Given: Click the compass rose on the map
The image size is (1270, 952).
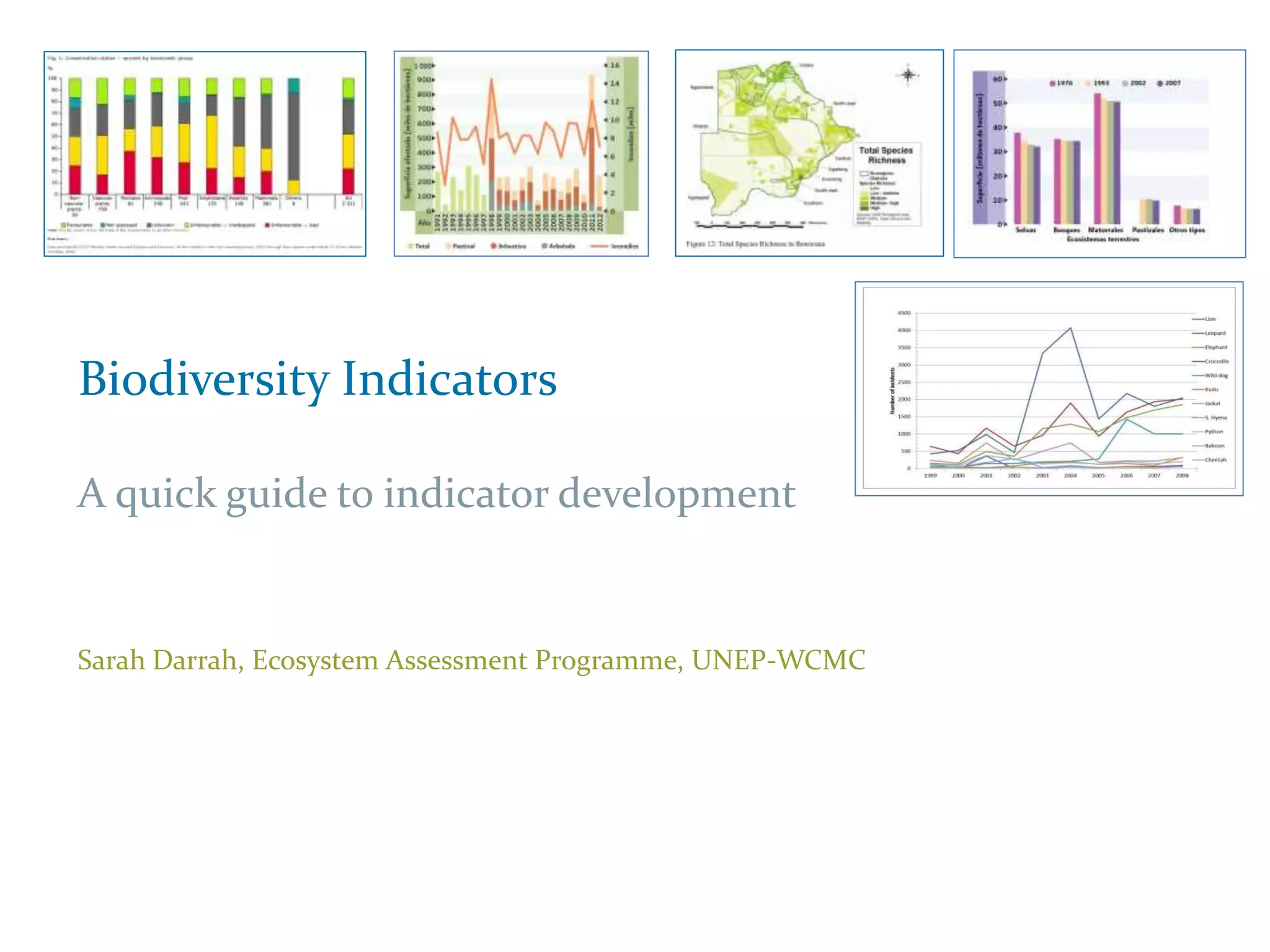Looking at the screenshot, I should 908,76.
